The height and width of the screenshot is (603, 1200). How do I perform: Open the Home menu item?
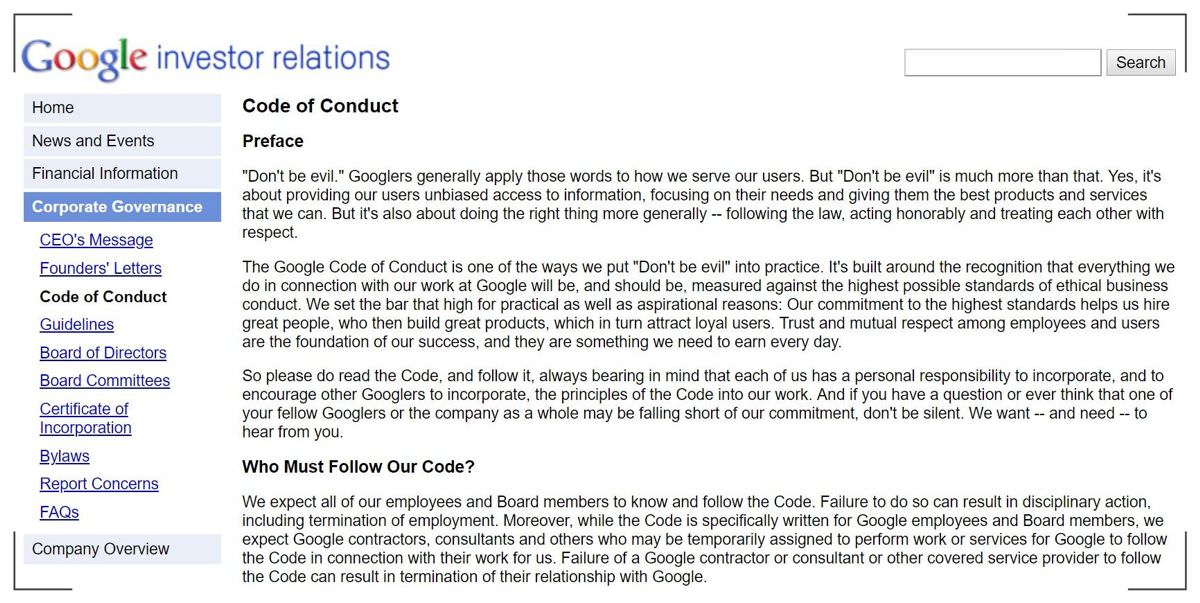coord(53,108)
